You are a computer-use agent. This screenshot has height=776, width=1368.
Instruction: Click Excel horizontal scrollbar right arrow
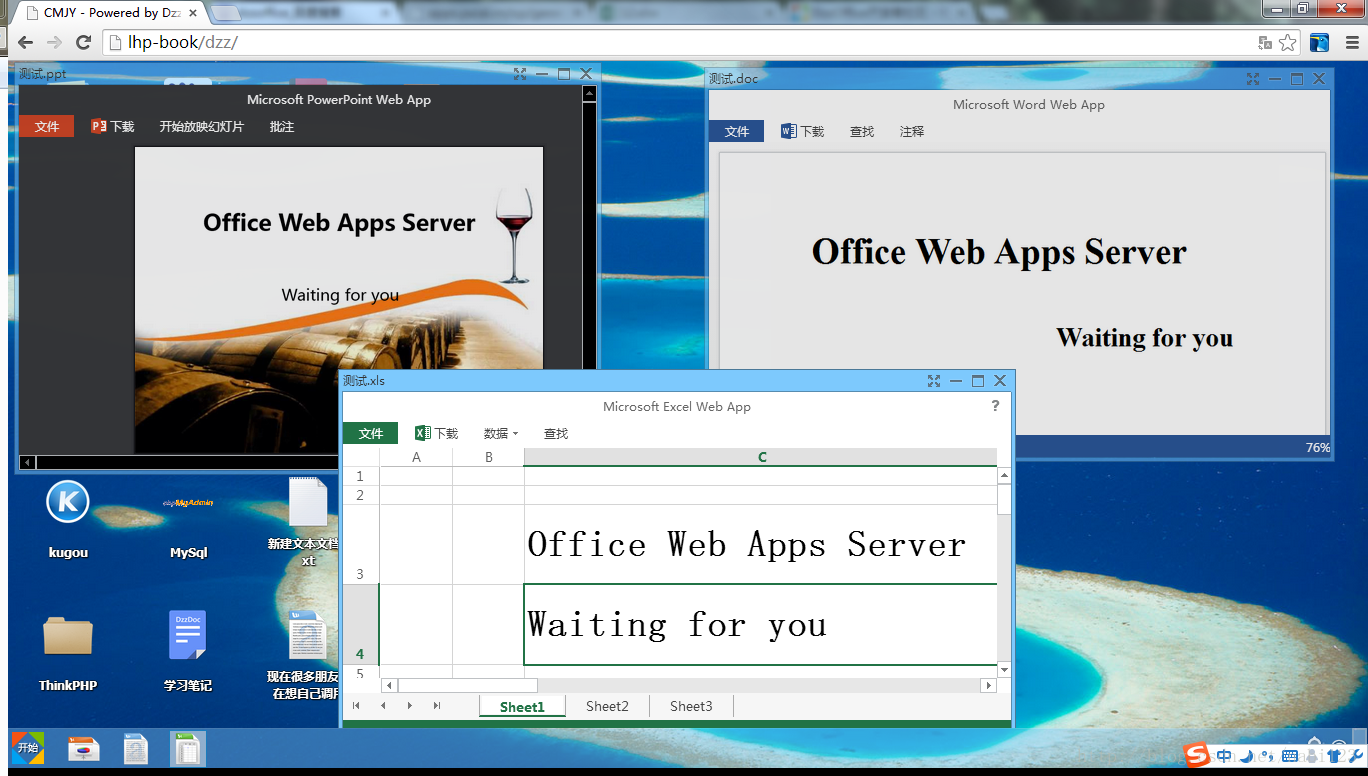[x=988, y=685]
